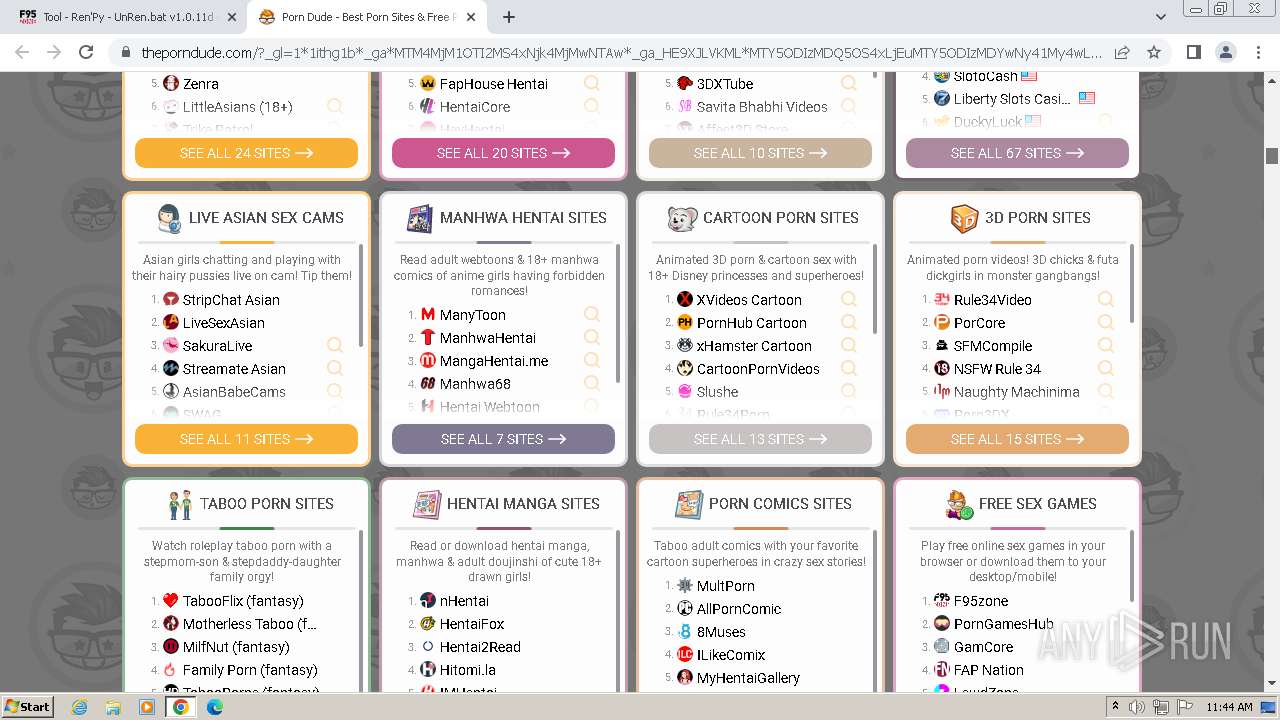Click the magnifier icon next to ManyToon
This screenshot has height=720, width=1280.
tap(592, 314)
